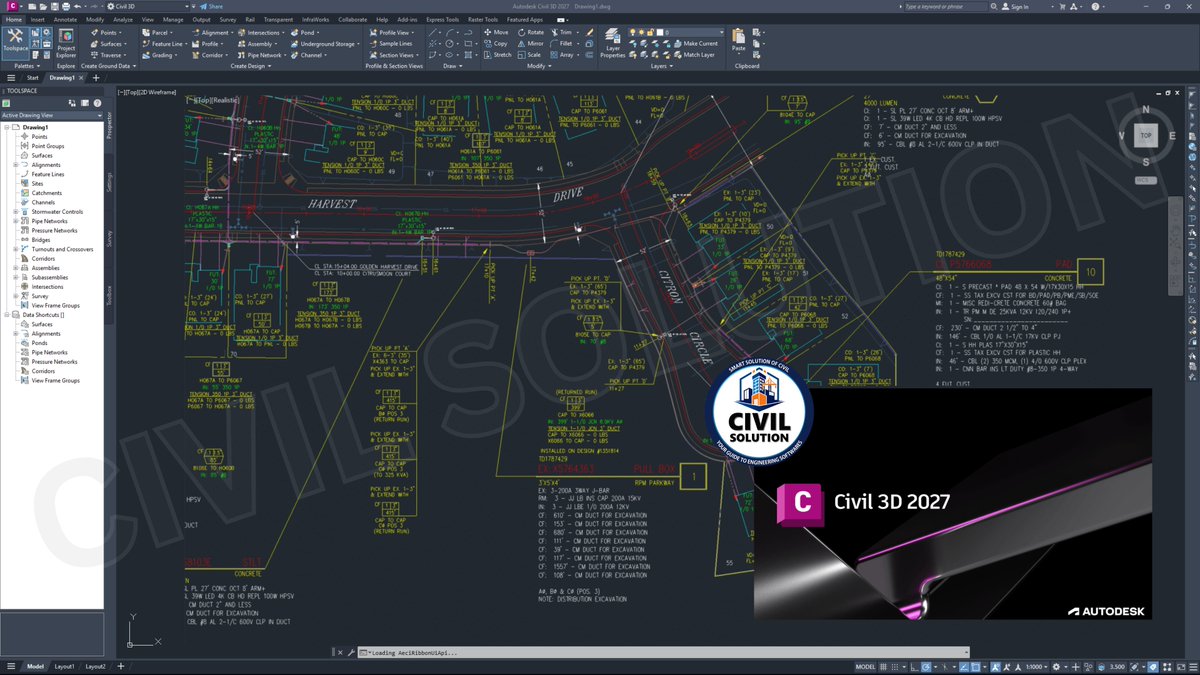Open the Alignment dropdown in ribbon
The image size is (1200, 675).
(x=212, y=32)
